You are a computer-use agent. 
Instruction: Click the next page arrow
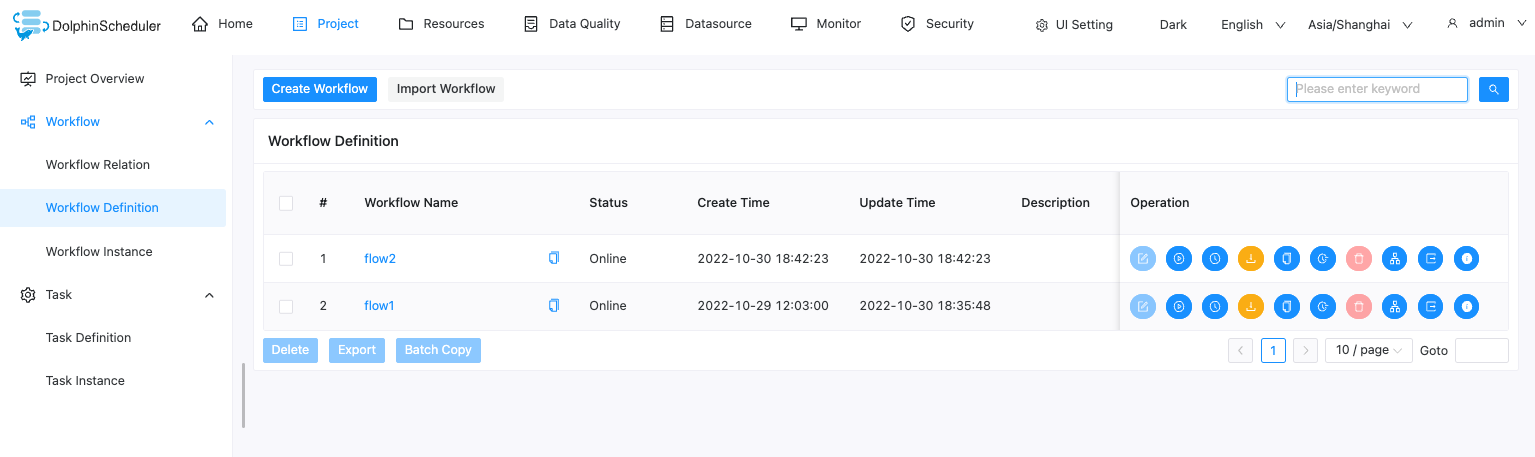coord(1305,350)
